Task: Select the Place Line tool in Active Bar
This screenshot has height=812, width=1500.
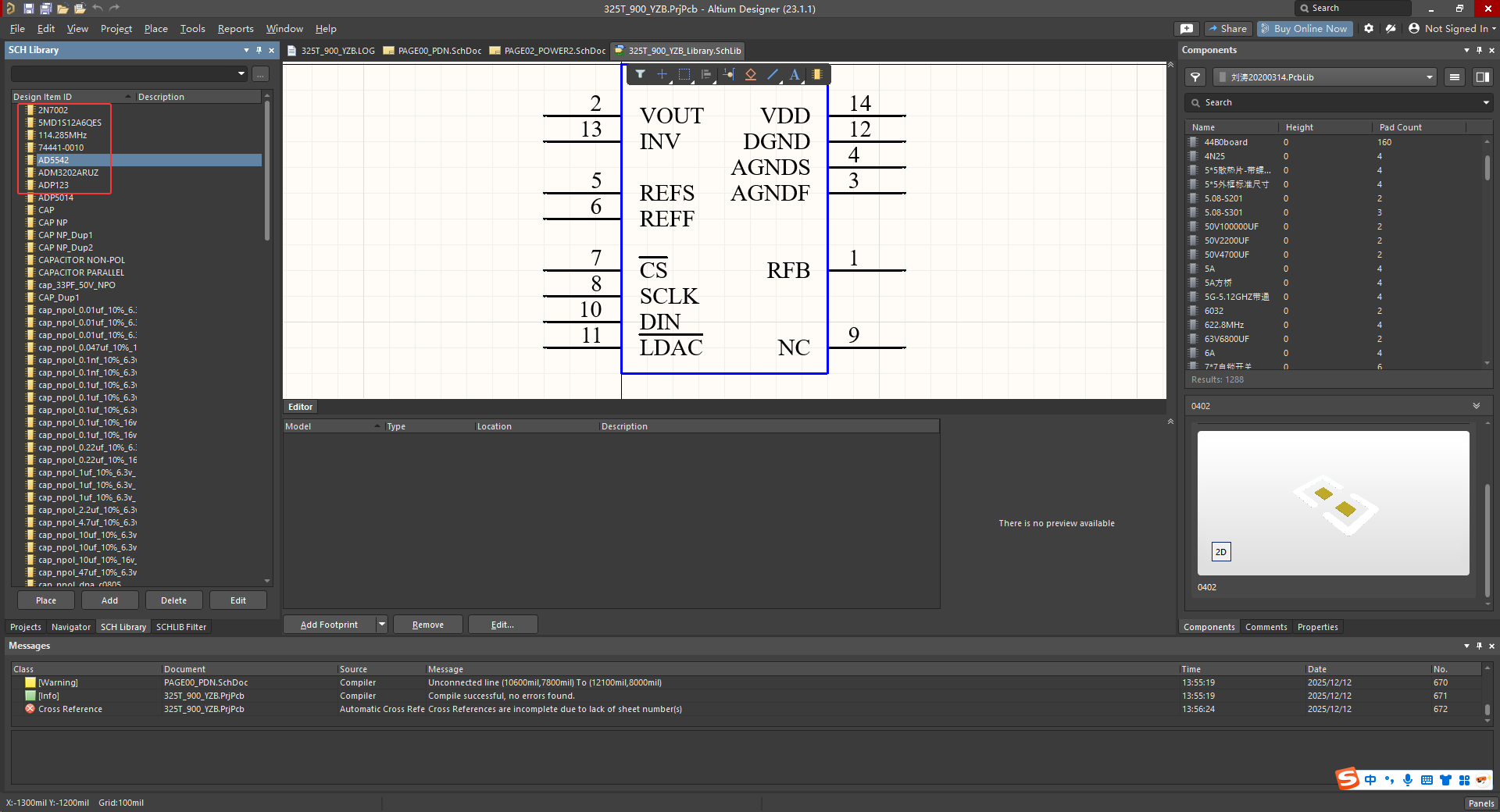Action: 773,74
